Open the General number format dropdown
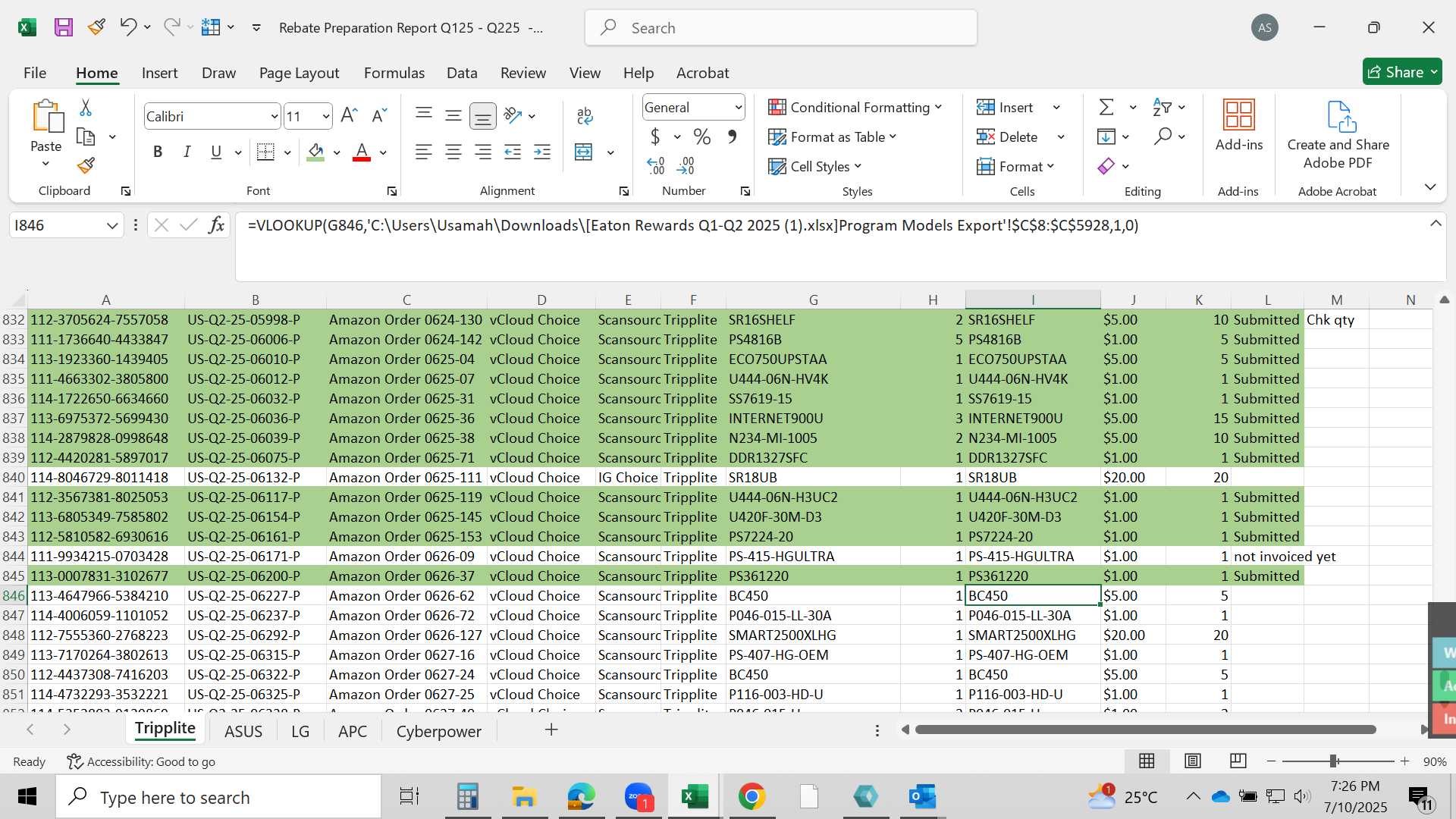 pyautogui.click(x=738, y=108)
